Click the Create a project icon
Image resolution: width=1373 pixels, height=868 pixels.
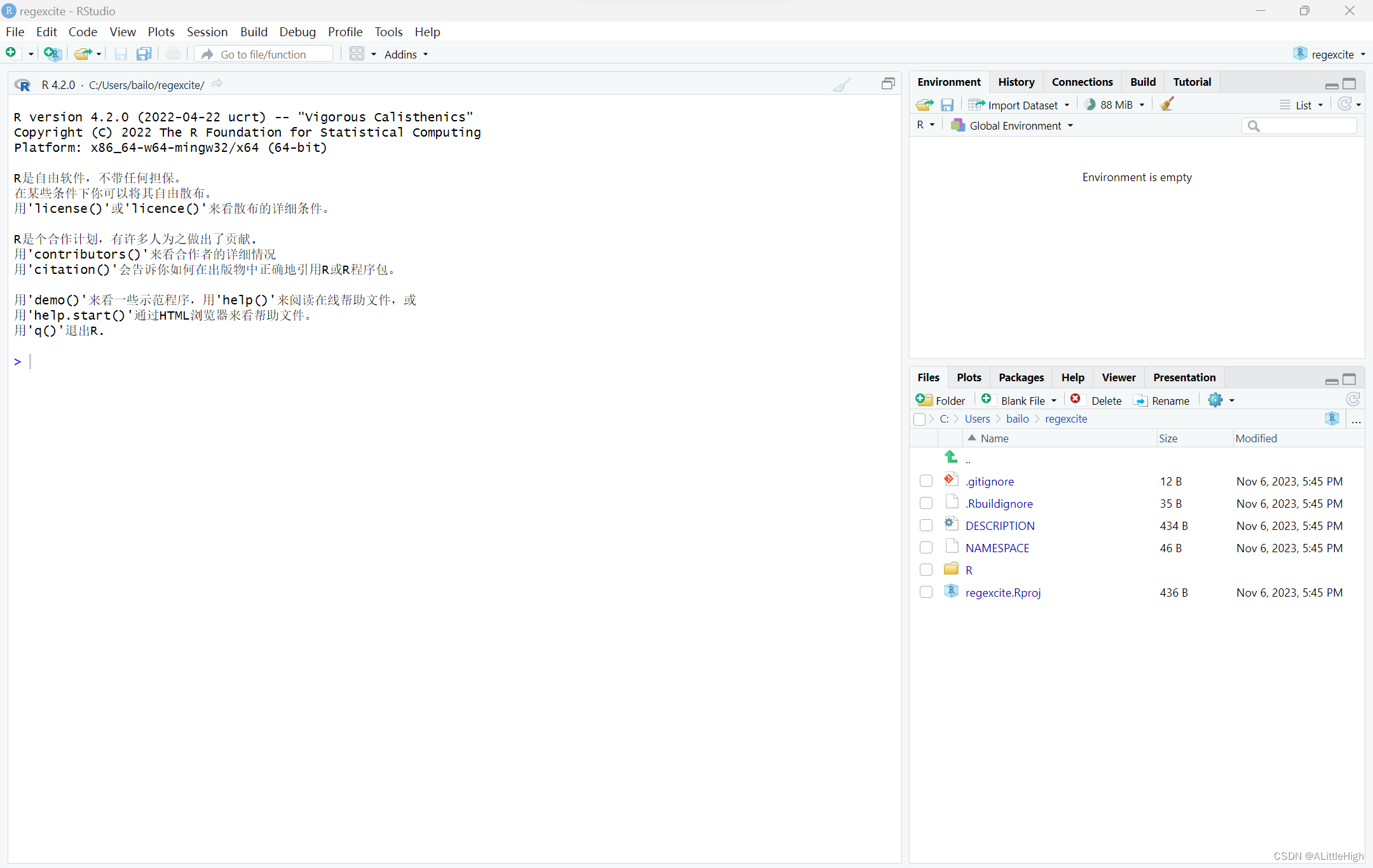point(52,53)
